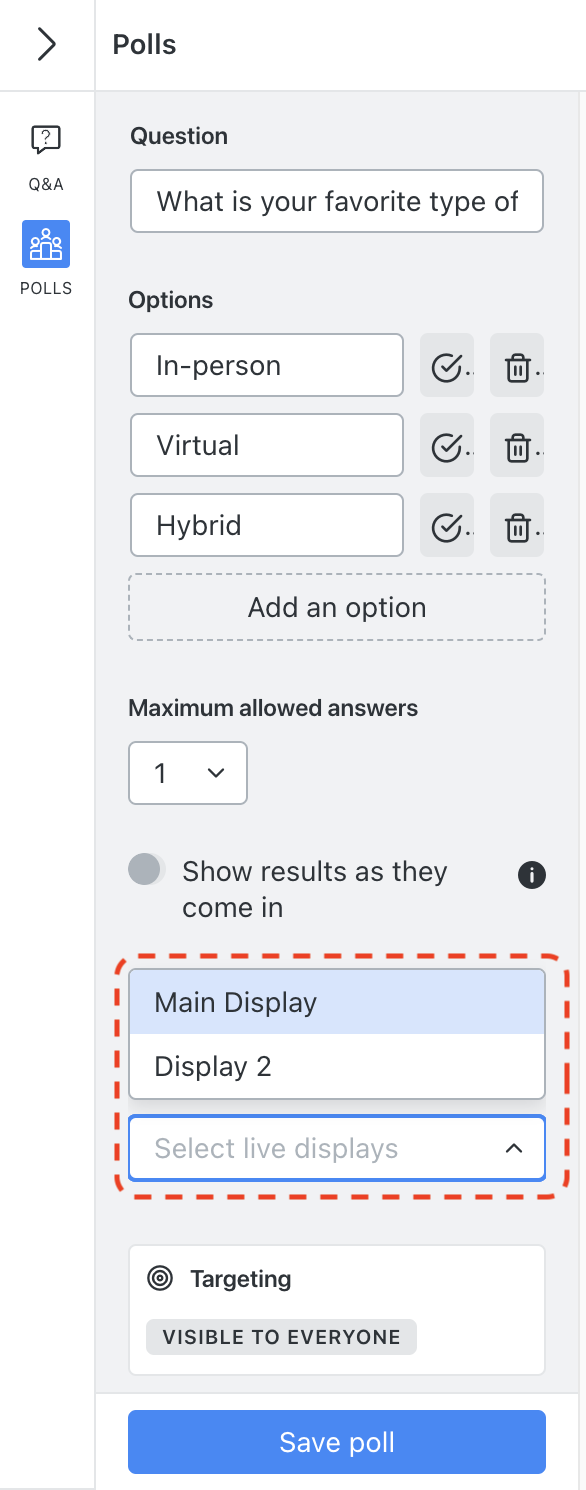This screenshot has width=586, height=1490.
Task: Click Add an option button
Action: 337,607
